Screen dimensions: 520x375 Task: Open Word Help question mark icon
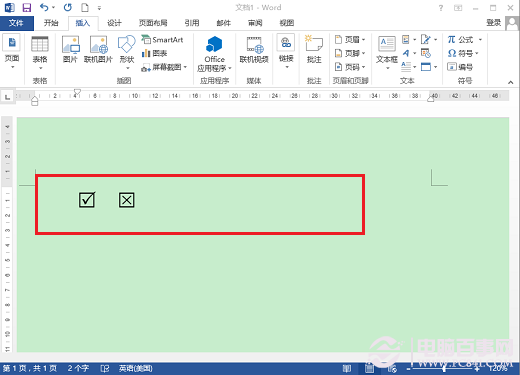point(441,8)
